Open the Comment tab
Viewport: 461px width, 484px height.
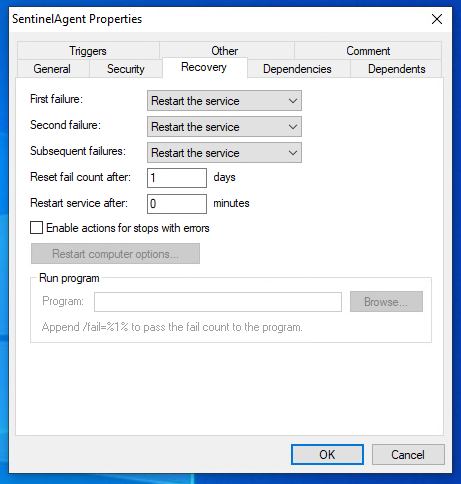click(368, 51)
